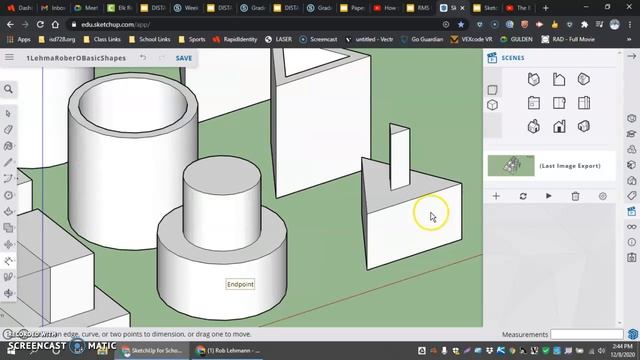
Task: Redo the undone action
Action: [162, 58]
